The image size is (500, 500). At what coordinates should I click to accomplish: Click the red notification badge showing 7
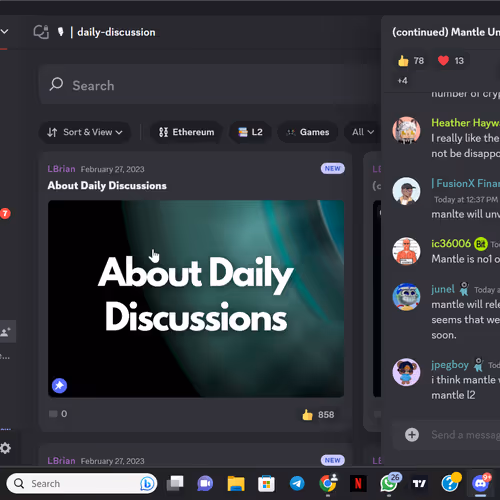[x=5, y=213]
